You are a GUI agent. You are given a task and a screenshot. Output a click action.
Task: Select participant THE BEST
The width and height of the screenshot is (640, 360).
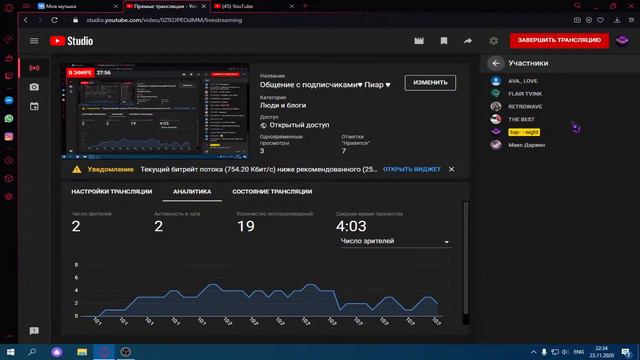tap(521, 119)
